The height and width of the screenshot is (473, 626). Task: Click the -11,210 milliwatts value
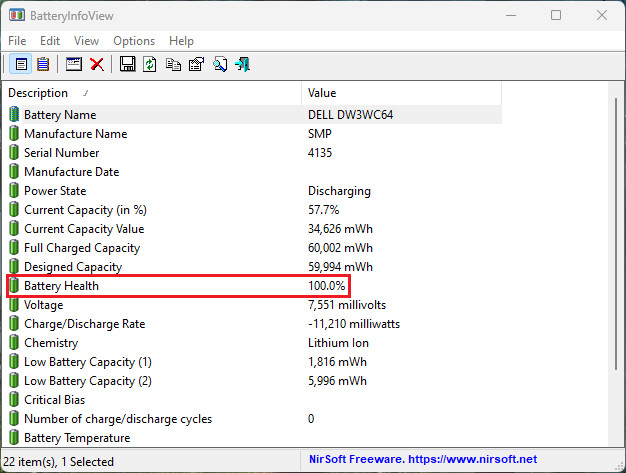[354, 324]
